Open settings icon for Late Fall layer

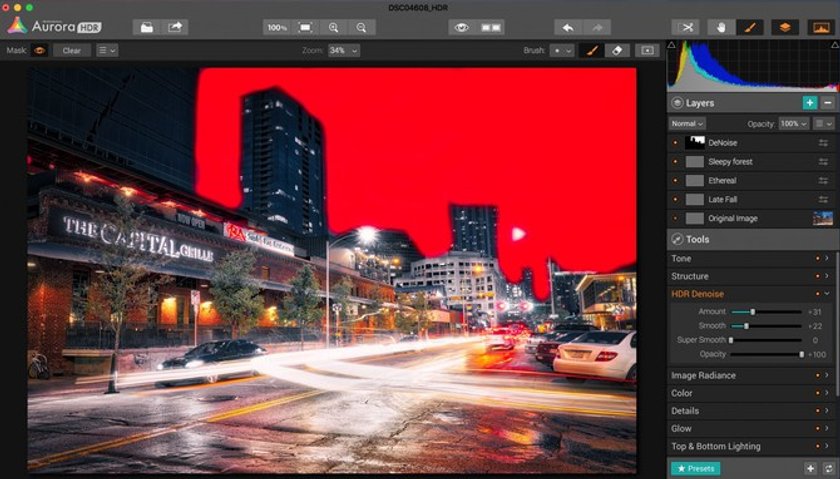tap(823, 199)
